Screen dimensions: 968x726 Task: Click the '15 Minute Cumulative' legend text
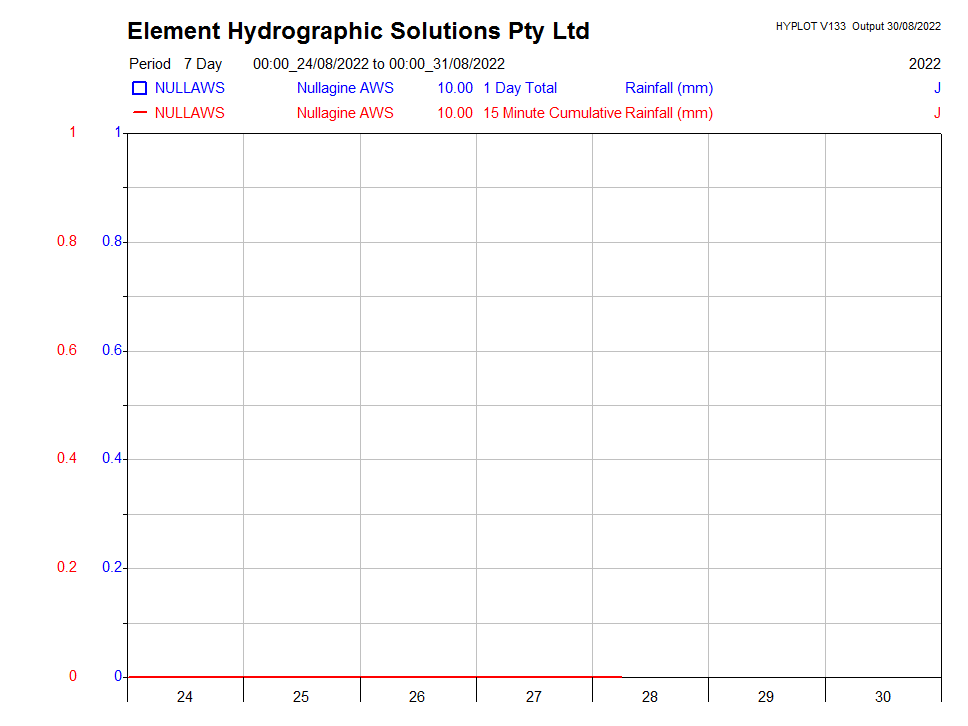click(552, 113)
